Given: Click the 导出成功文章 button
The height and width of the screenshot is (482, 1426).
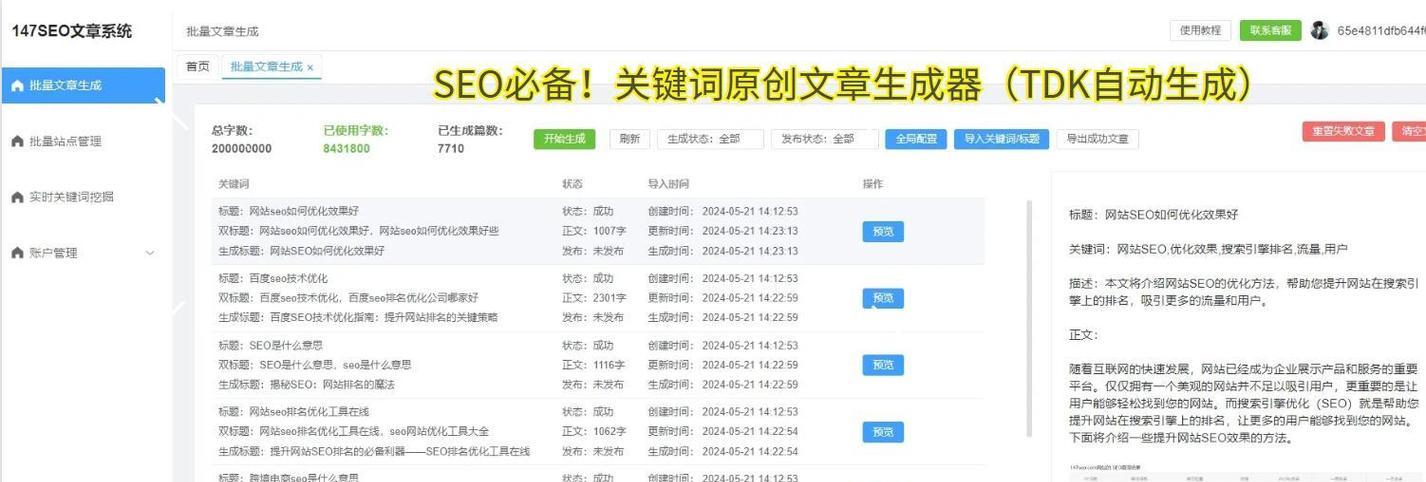Looking at the screenshot, I should click(x=1097, y=139).
